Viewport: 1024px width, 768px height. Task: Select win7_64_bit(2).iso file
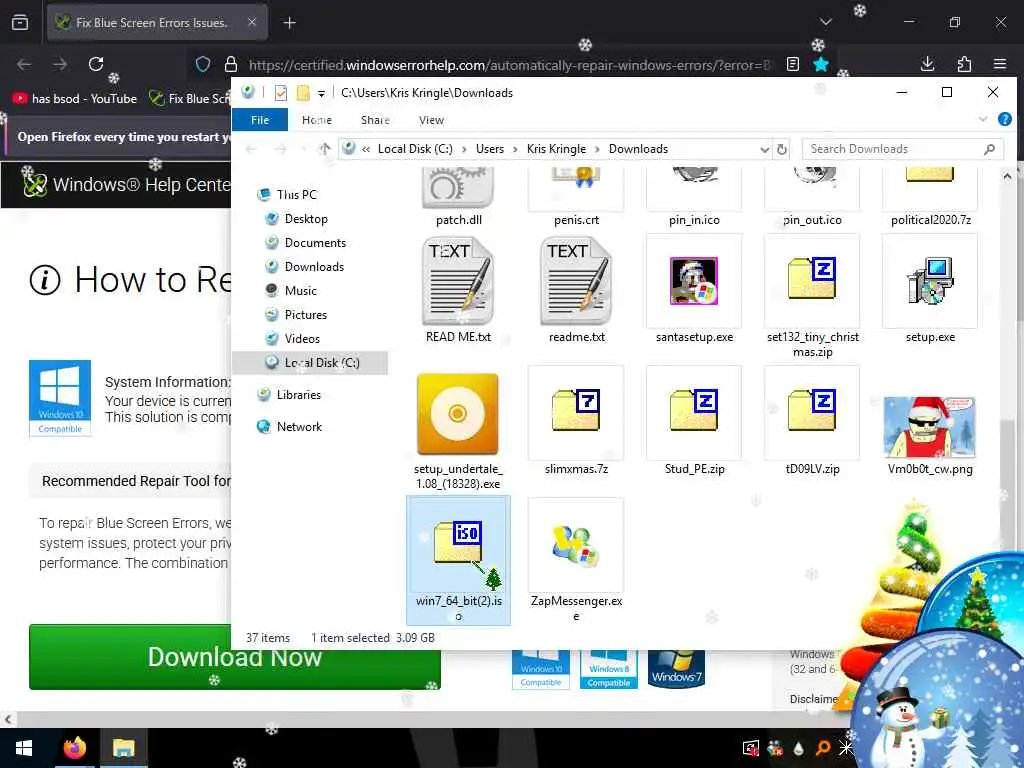click(458, 560)
